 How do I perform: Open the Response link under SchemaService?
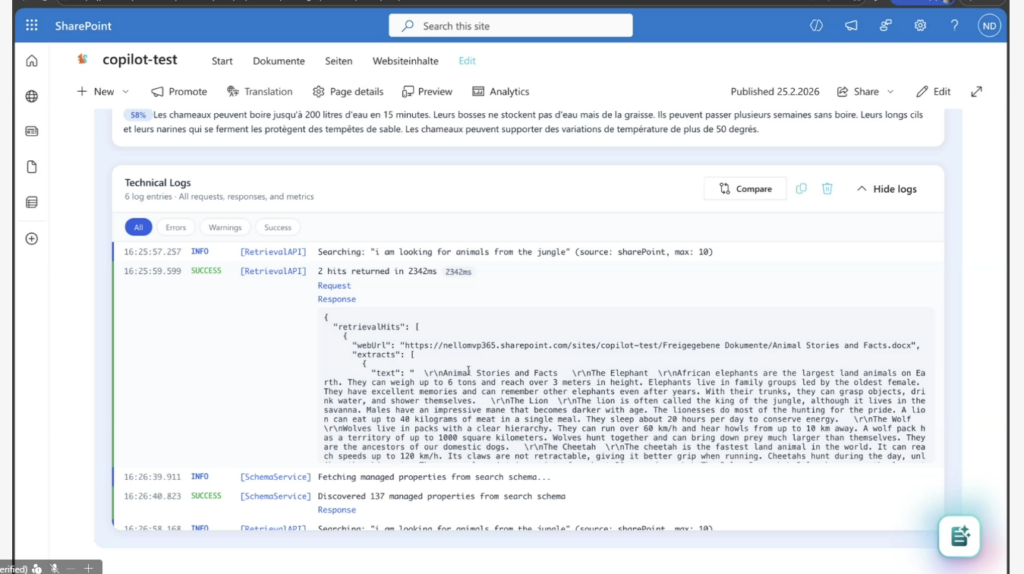336,510
